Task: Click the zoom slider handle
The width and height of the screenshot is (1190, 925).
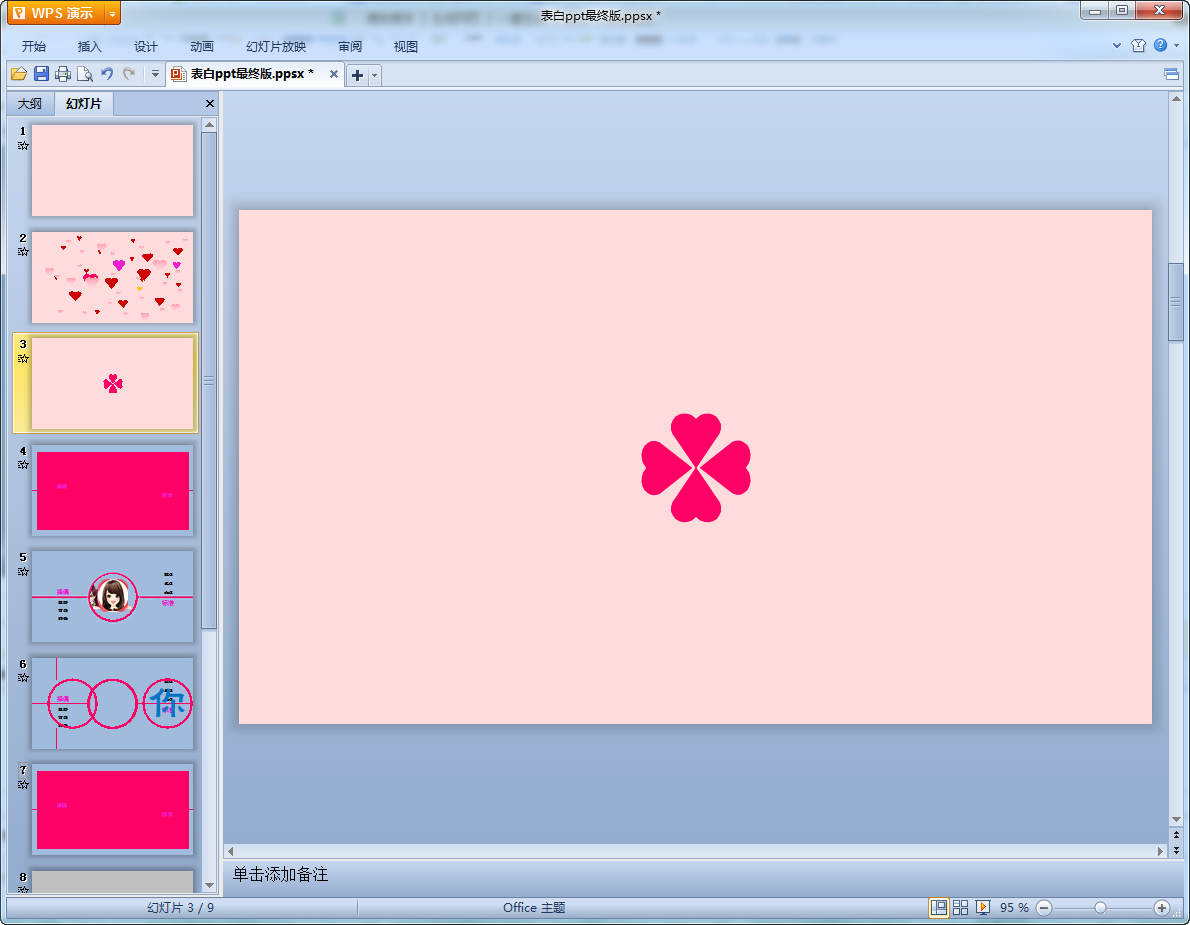Action: pos(1100,907)
